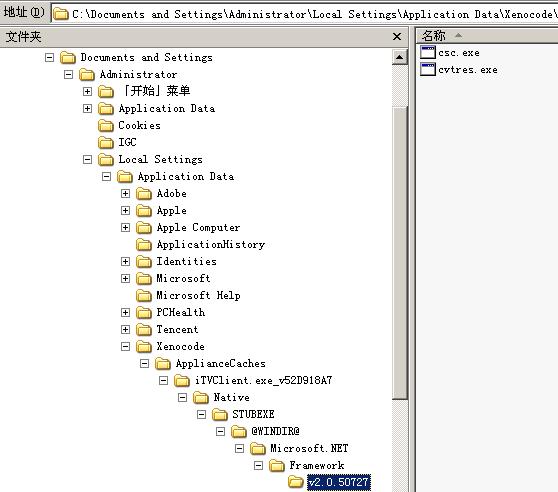Viewport: 558px width, 492px height.
Task: Select the 「开始」菜单 folder label
Action: click(x=156, y=91)
